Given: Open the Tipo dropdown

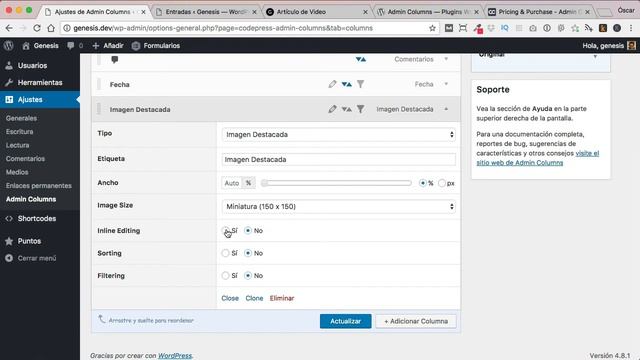Looking at the screenshot, I should click(x=338, y=135).
